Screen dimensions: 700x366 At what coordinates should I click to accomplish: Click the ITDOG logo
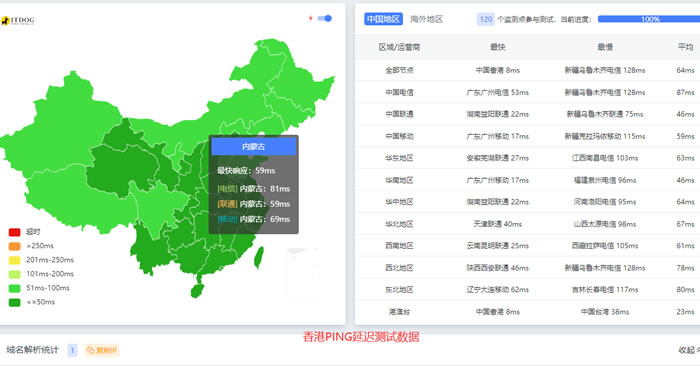(x=17, y=21)
